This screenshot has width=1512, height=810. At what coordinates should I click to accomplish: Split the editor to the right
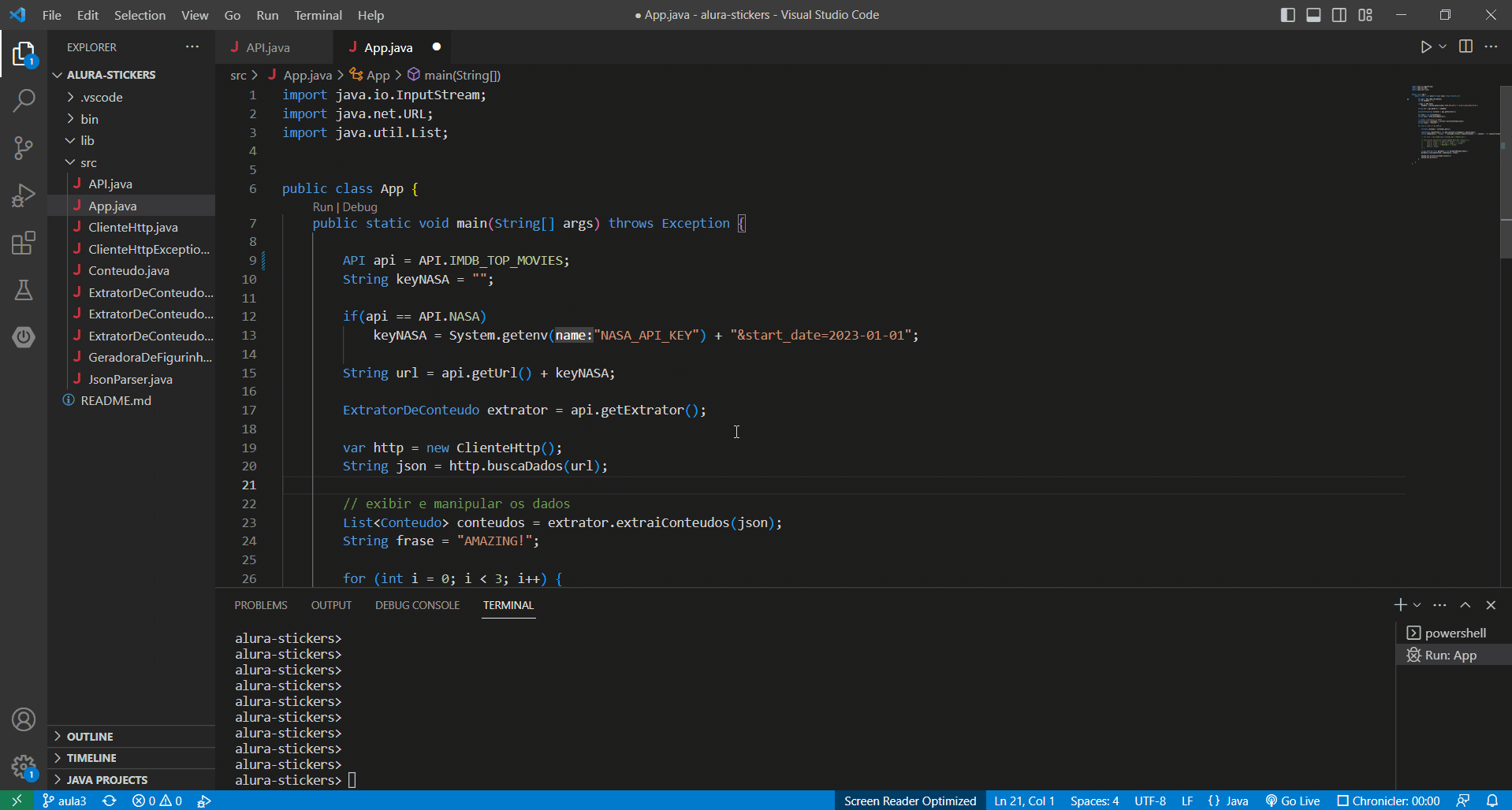[1466, 46]
